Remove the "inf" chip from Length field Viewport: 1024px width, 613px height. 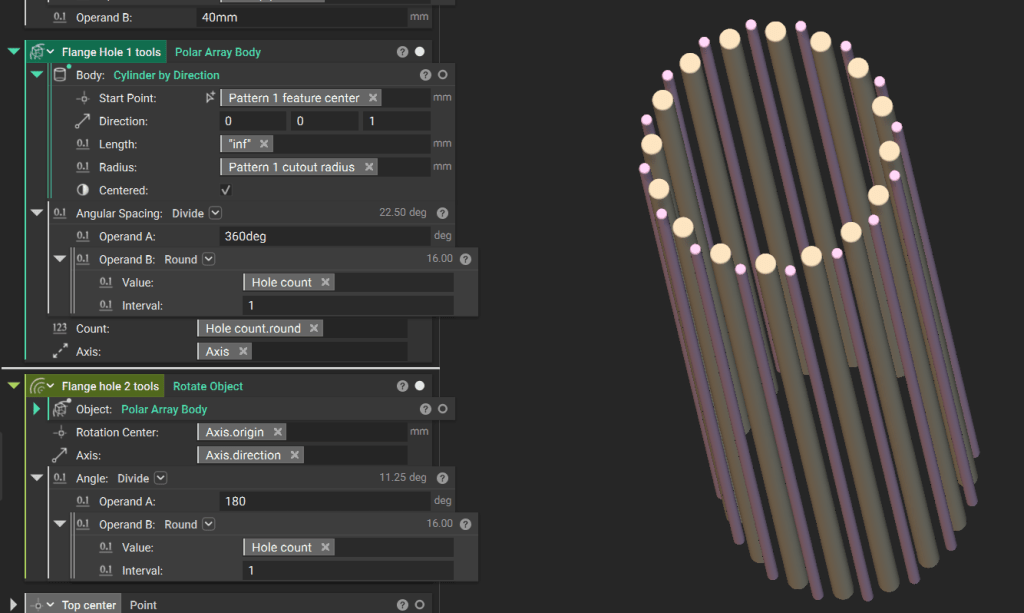point(265,144)
